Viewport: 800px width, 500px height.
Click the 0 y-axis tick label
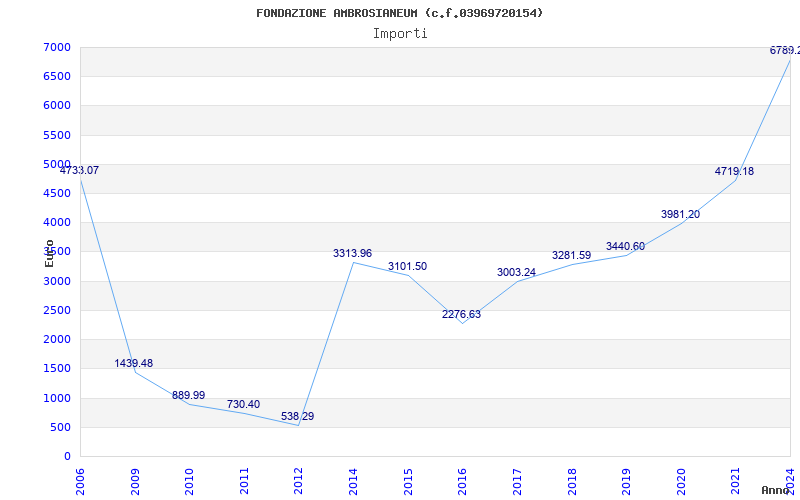click(67, 456)
